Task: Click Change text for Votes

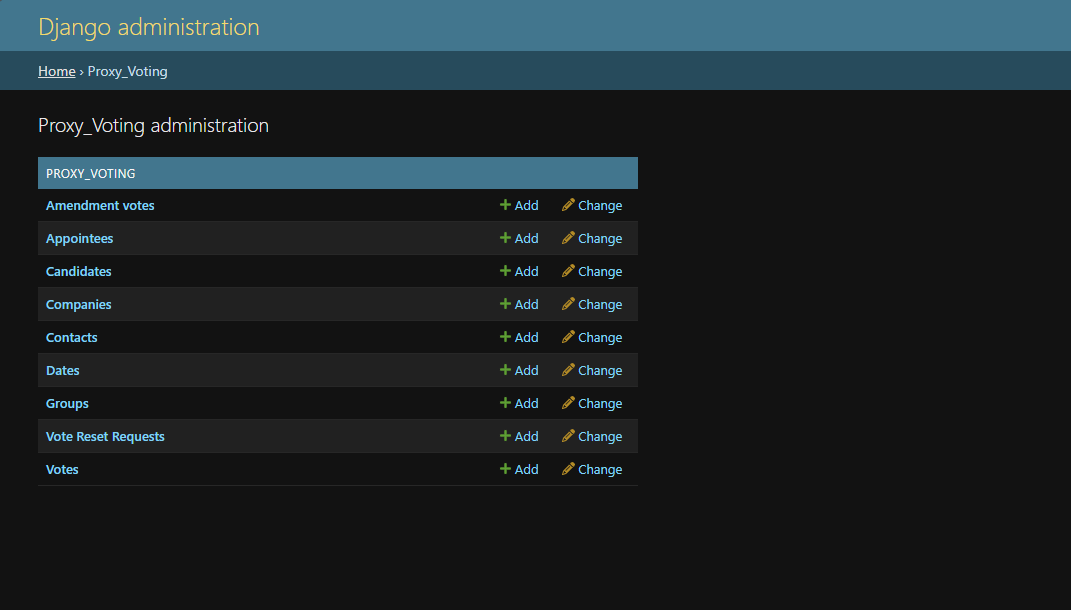Action: tap(600, 469)
